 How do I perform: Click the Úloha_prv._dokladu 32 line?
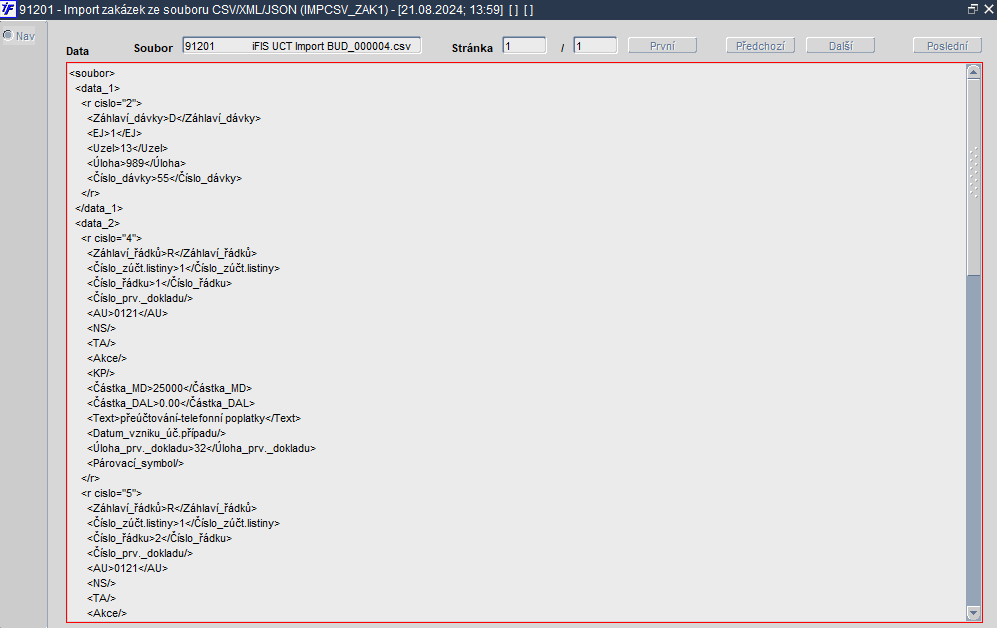click(x=202, y=448)
